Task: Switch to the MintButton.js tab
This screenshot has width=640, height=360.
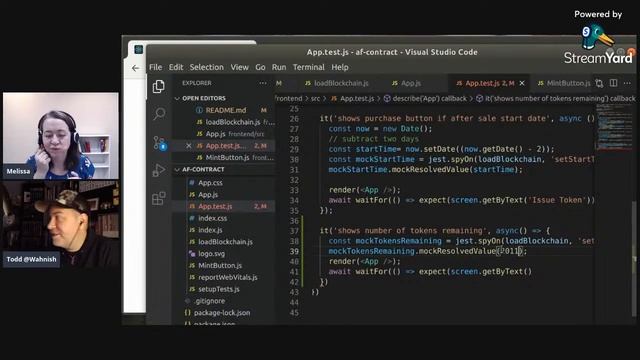Action: pyautogui.click(x=564, y=83)
